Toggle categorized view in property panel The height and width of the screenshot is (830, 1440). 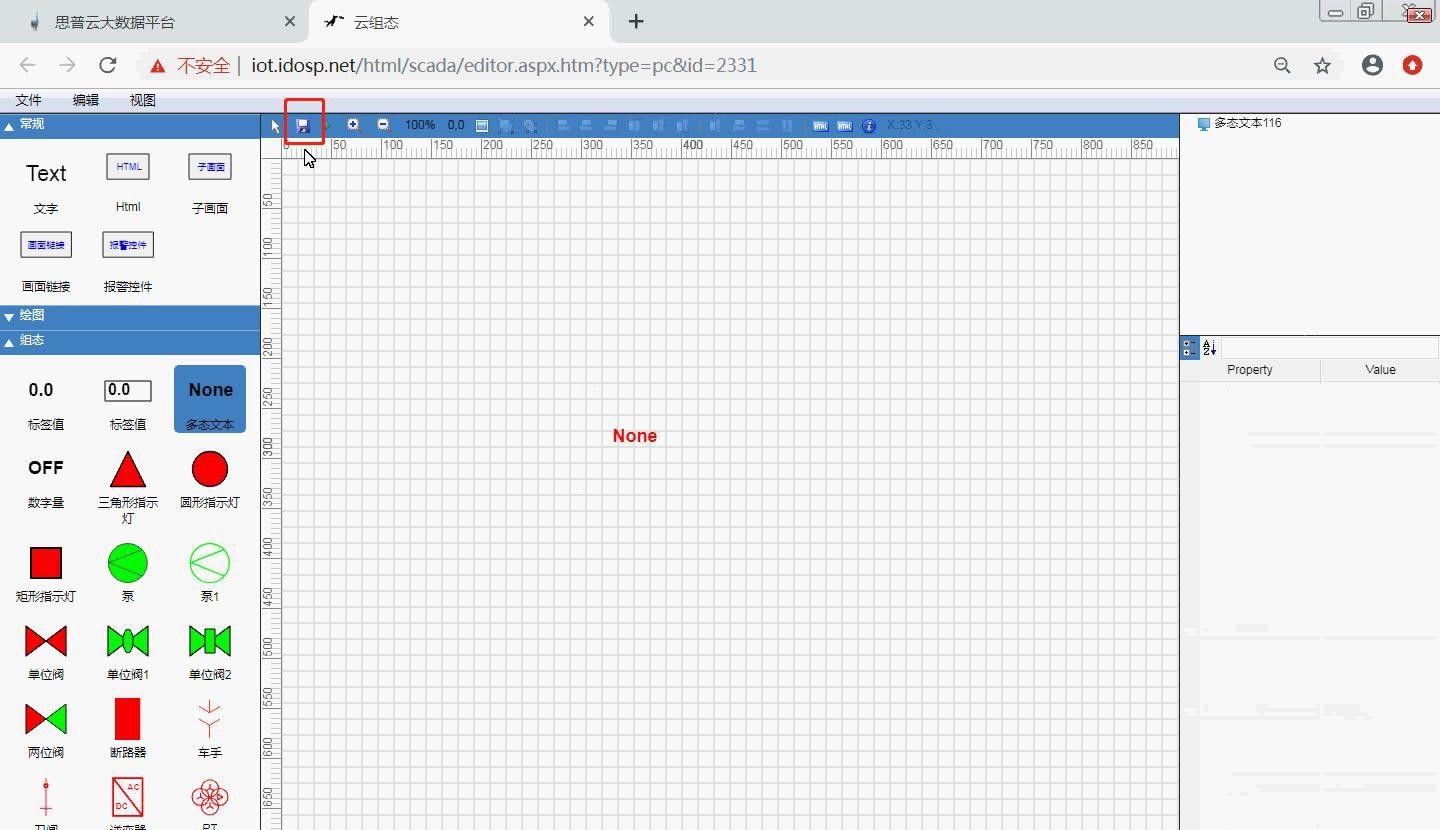[x=1189, y=348]
